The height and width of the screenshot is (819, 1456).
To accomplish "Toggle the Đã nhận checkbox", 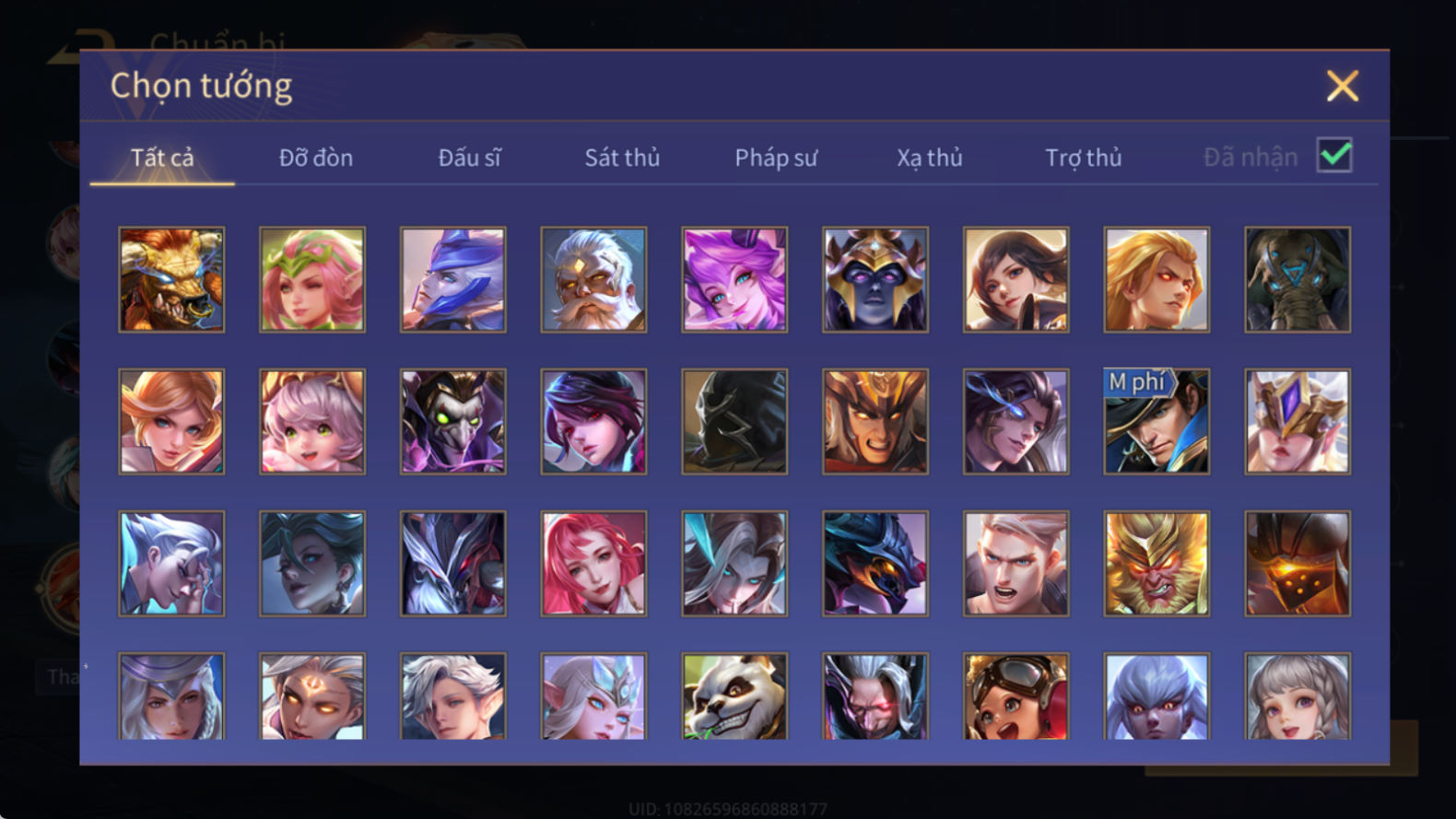I will pyautogui.click(x=1334, y=156).
